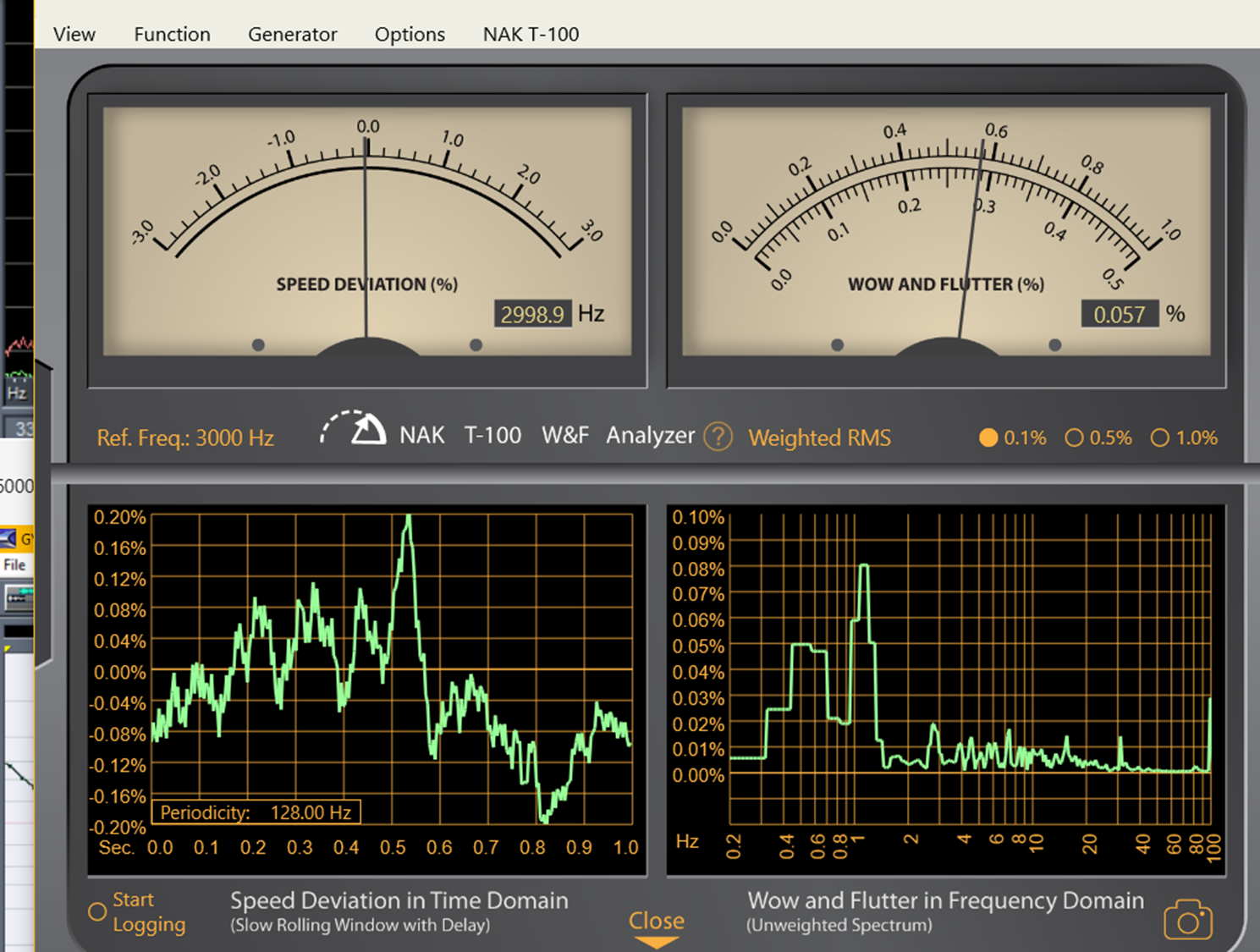
Task: Click the W&F text label
Action: [565, 435]
